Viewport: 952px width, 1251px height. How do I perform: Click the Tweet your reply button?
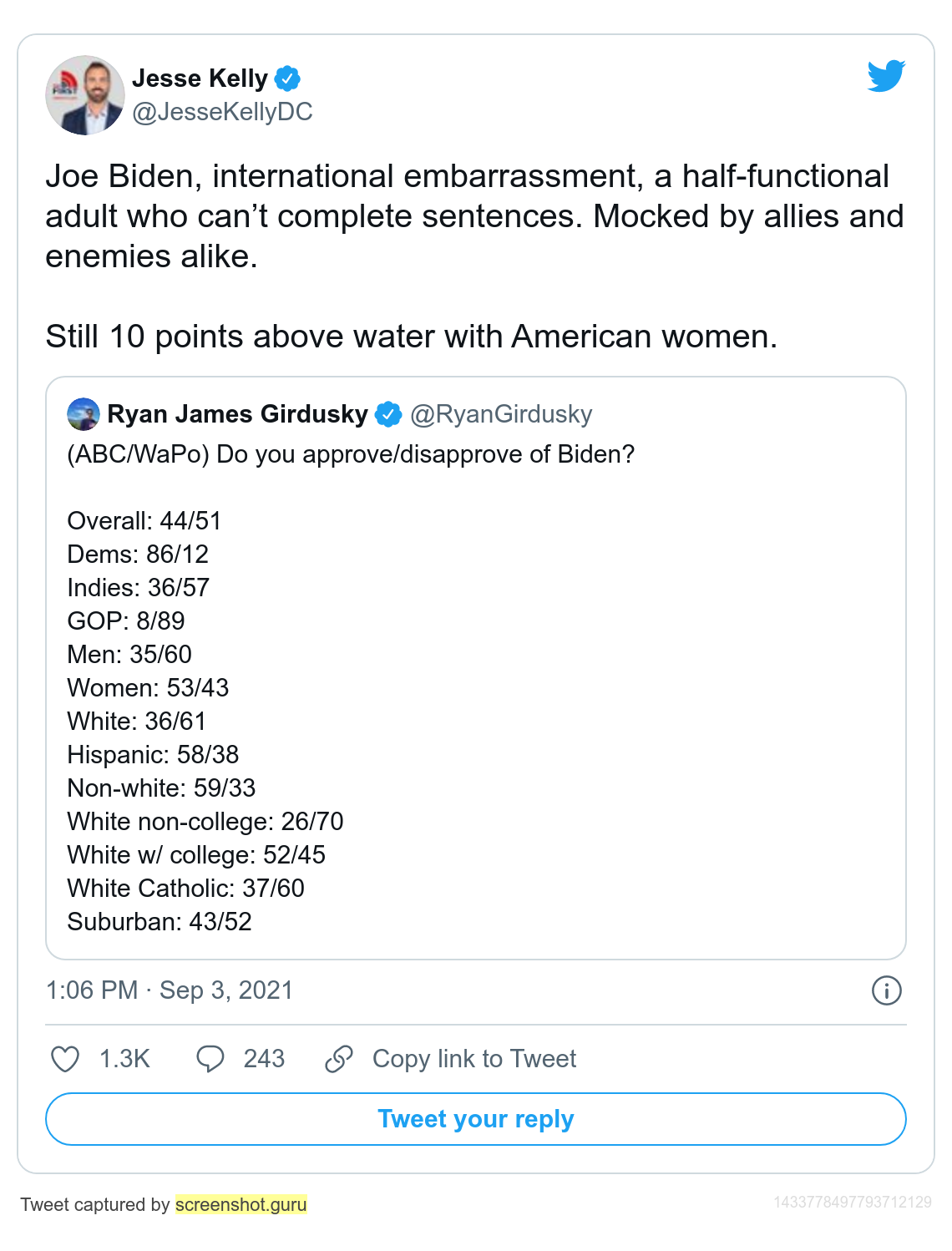[x=476, y=1119]
